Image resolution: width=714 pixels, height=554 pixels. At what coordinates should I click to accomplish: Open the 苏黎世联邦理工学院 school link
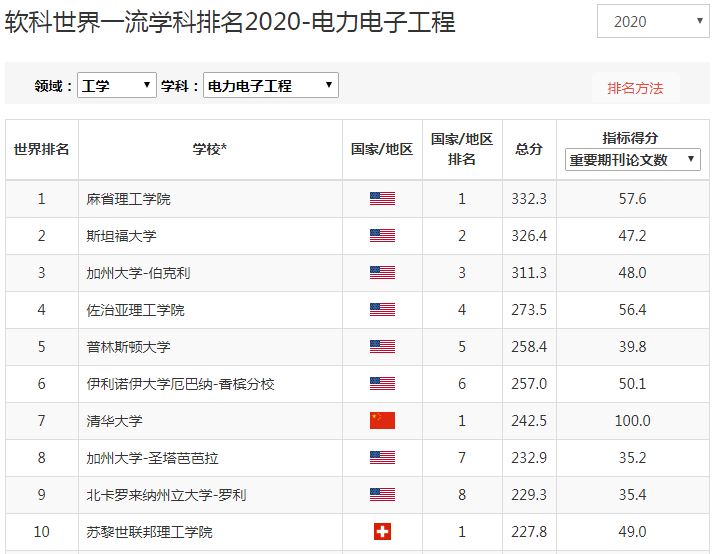[x=149, y=532]
